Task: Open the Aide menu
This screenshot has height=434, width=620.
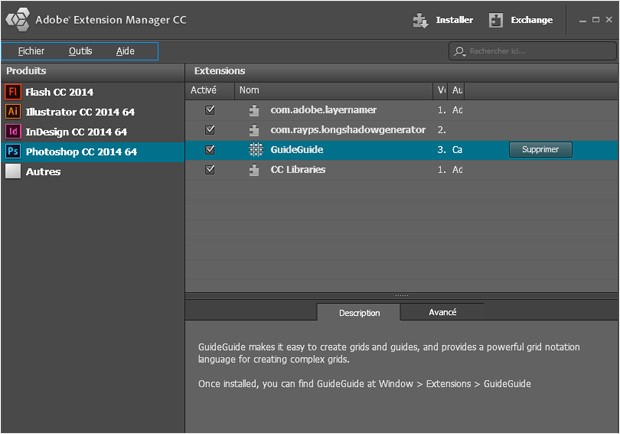Action: (125, 51)
